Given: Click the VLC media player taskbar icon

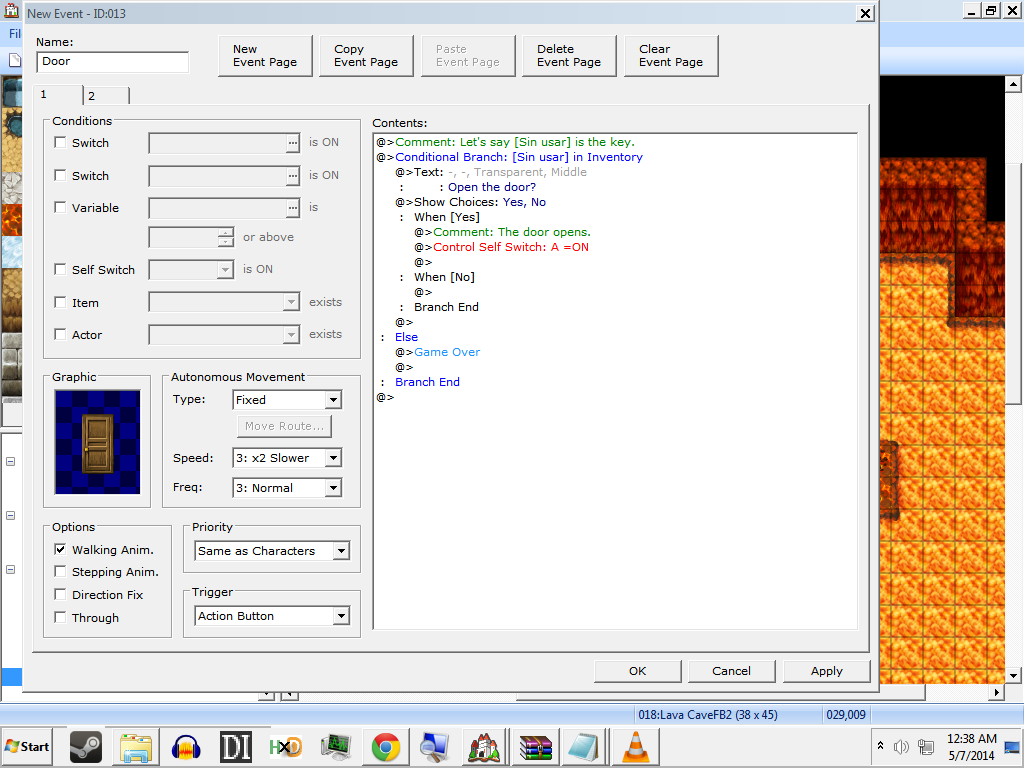Looking at the screenshot, I should point(633,746).
